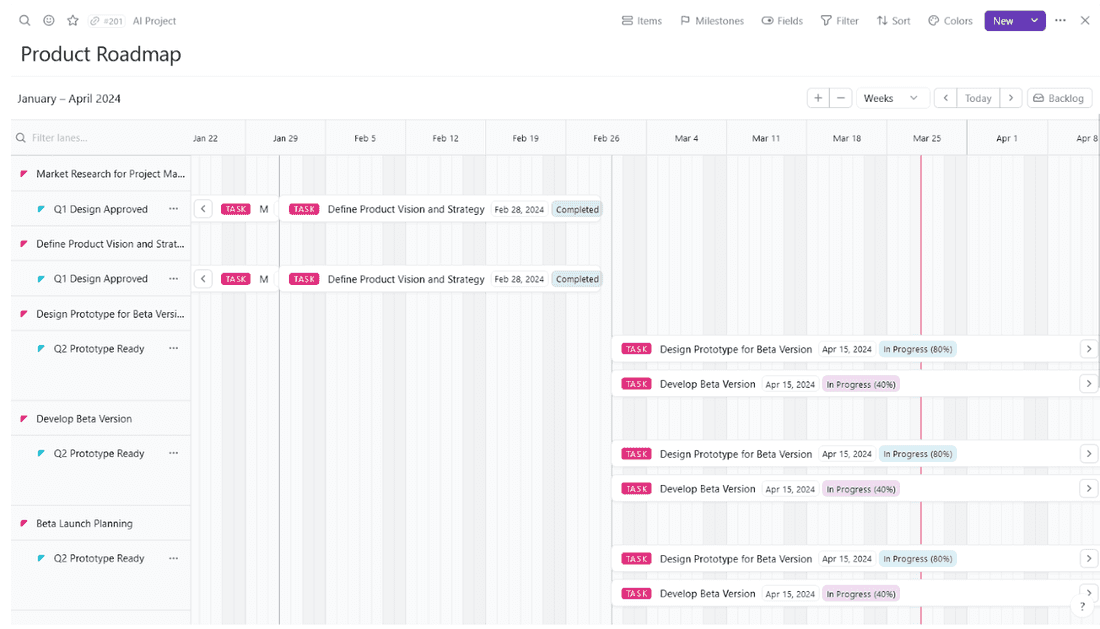Expand the Design Prototype for Beta Version task bar
The height and width of the screenshot is (629, 1100).
click(1089, 349)
